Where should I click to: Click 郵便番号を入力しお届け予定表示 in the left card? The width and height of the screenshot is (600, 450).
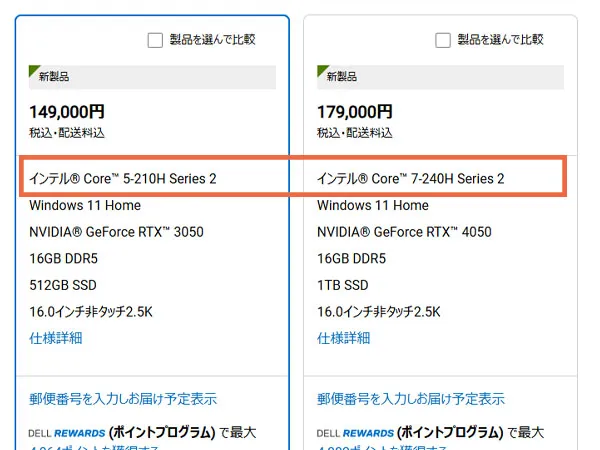click(123, 398)
